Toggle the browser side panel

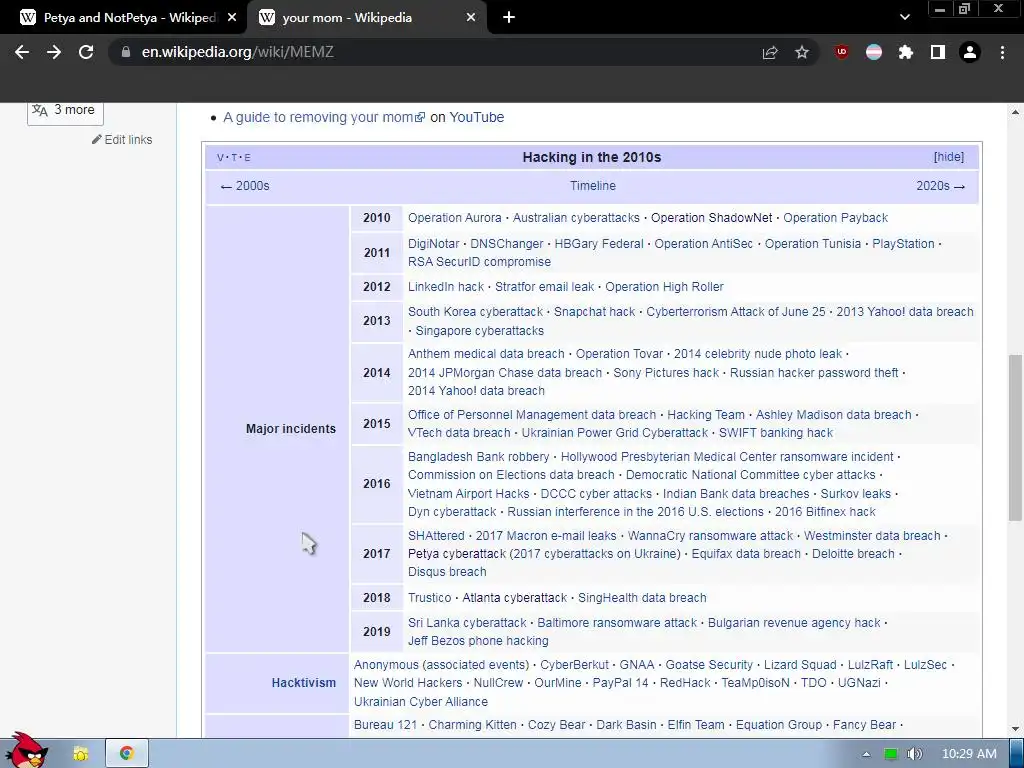pyautogui.click(x=938, y=52)
